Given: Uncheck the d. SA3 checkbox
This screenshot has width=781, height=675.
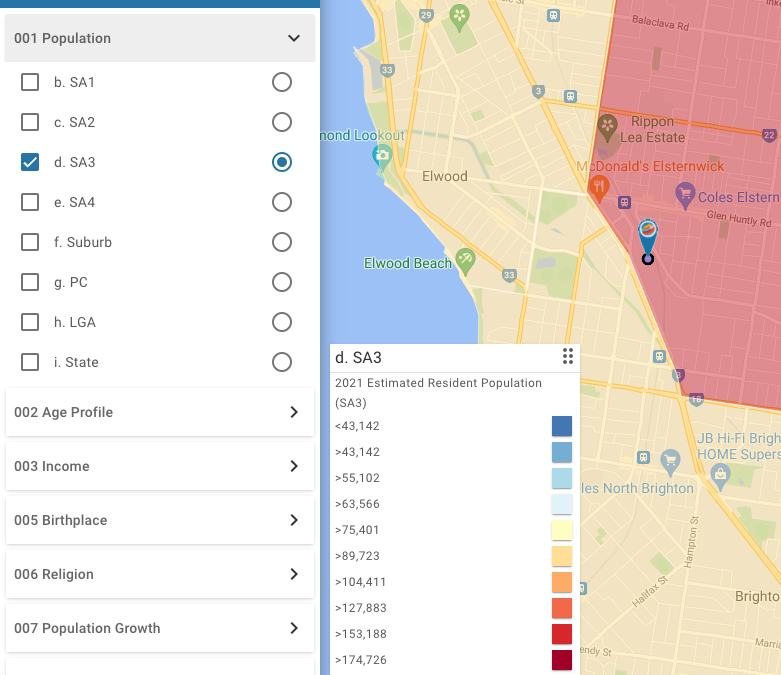Looking at the screenshot, I should [31, 162].
